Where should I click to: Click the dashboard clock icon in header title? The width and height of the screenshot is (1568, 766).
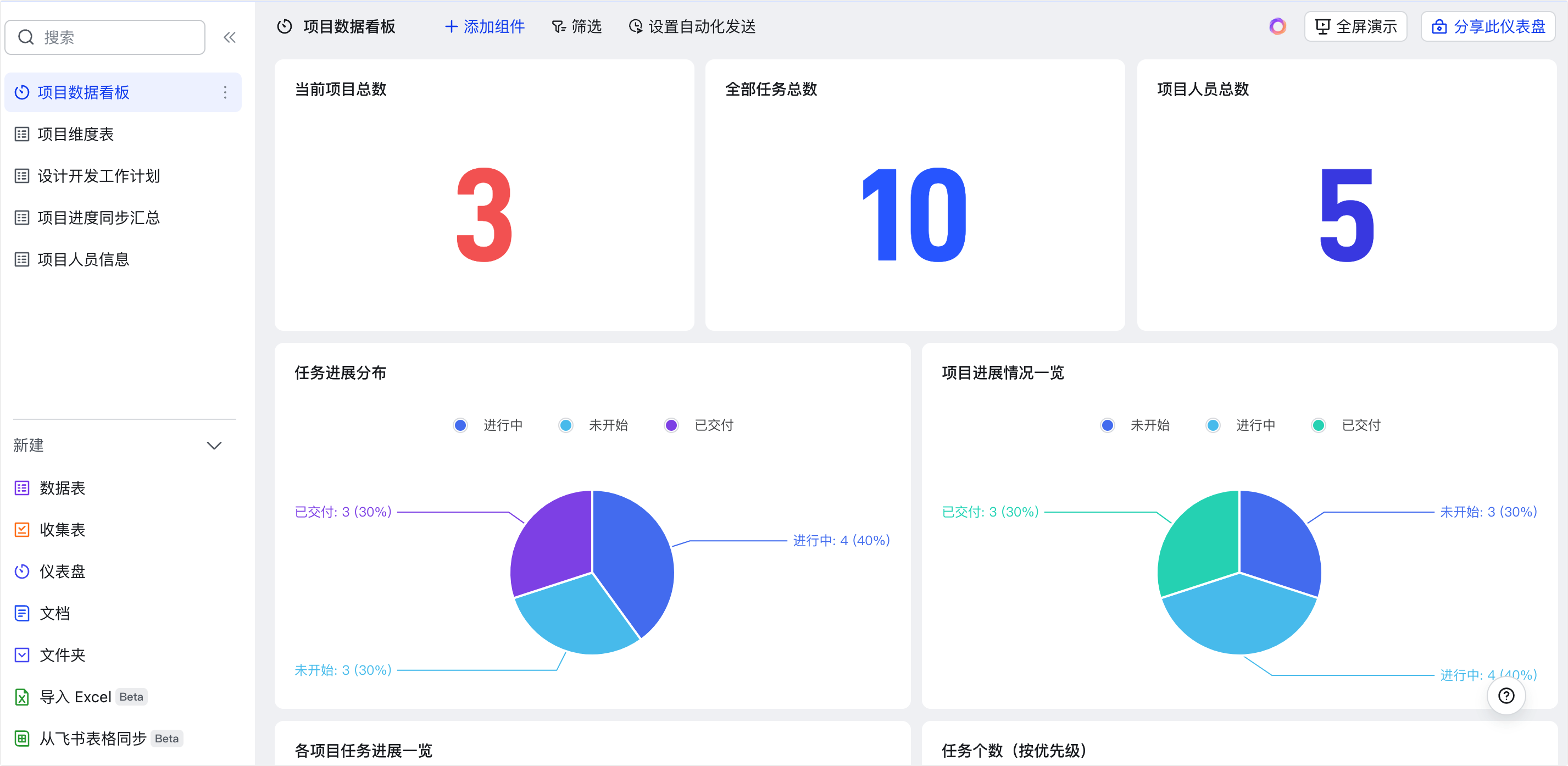pos(284,26)
